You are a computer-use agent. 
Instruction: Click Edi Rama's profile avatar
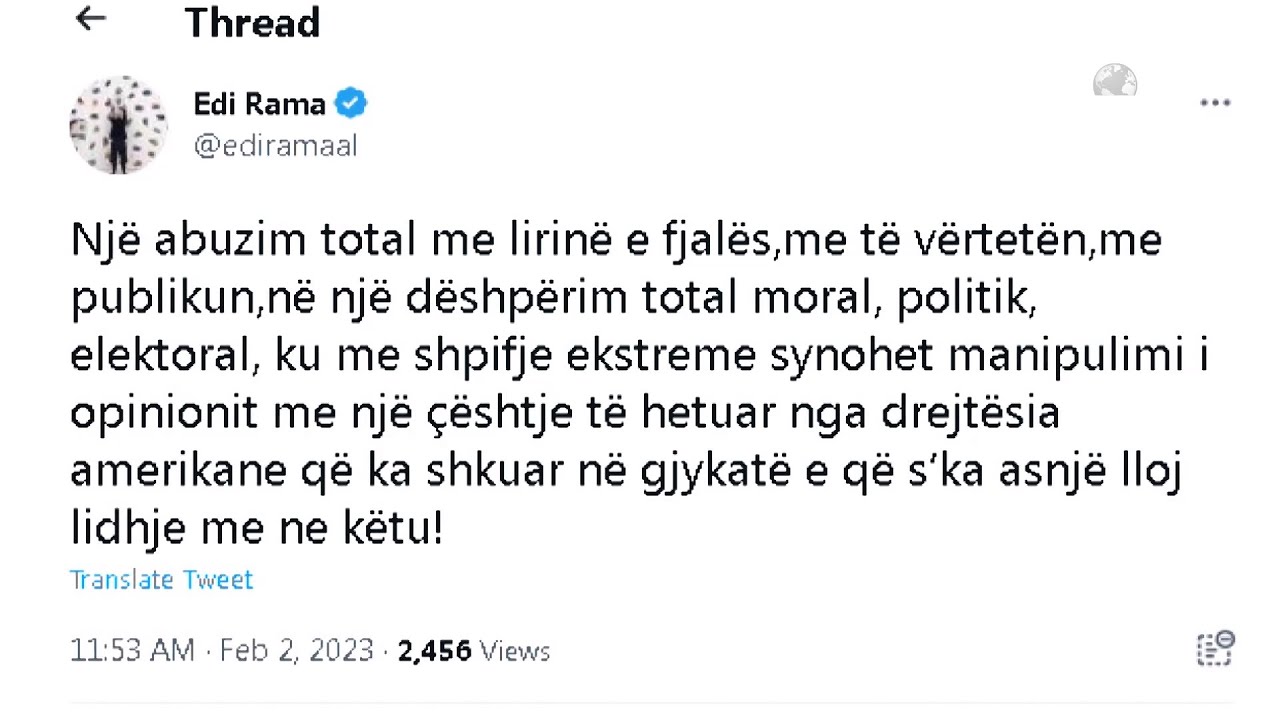(118, 125)
